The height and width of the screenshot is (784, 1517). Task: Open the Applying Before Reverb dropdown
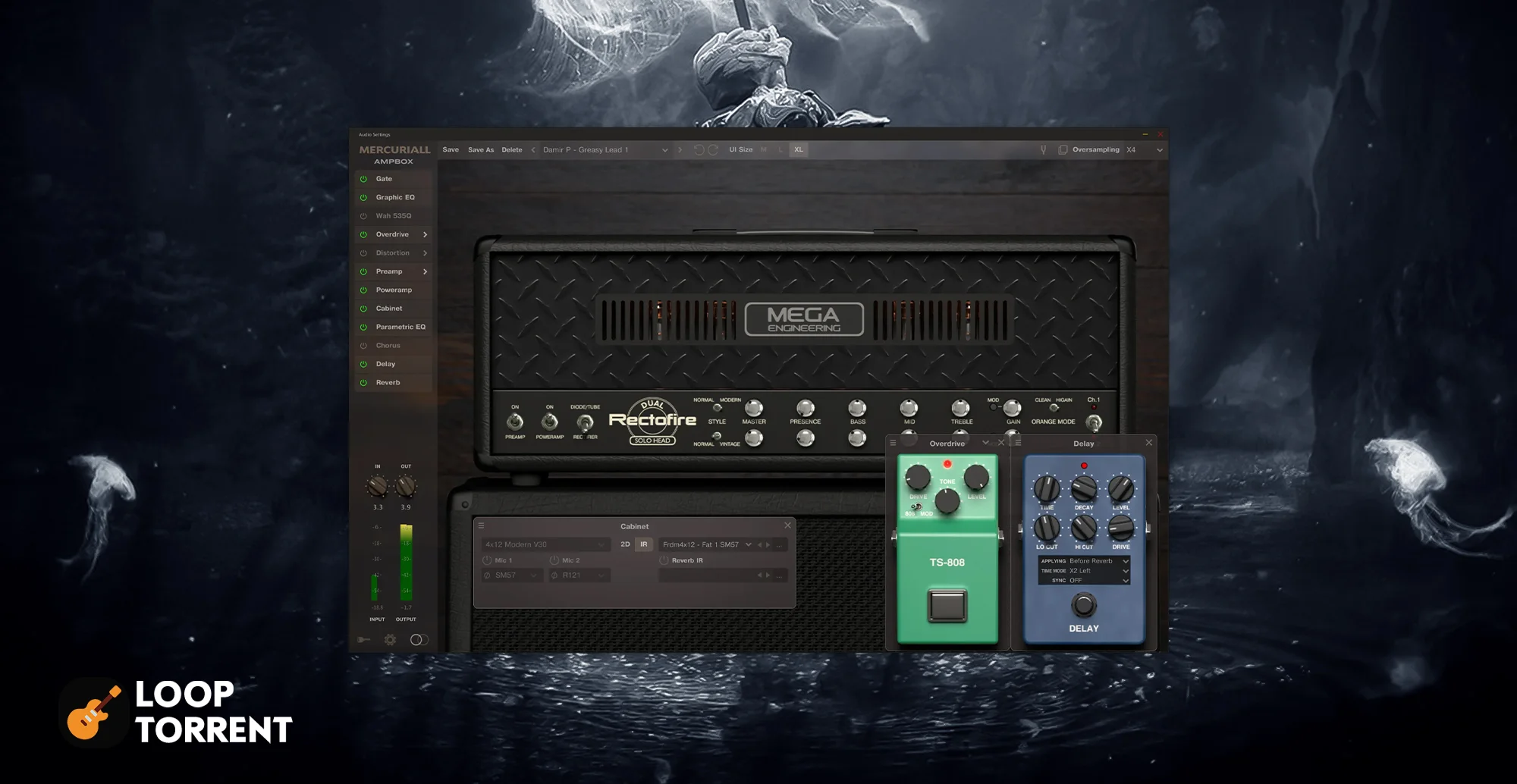coord(1084,561)
